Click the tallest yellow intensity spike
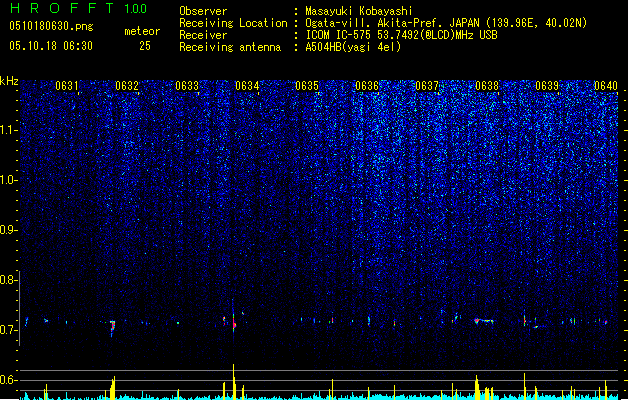Screen dimensions: 629x400 click(233, 381)
